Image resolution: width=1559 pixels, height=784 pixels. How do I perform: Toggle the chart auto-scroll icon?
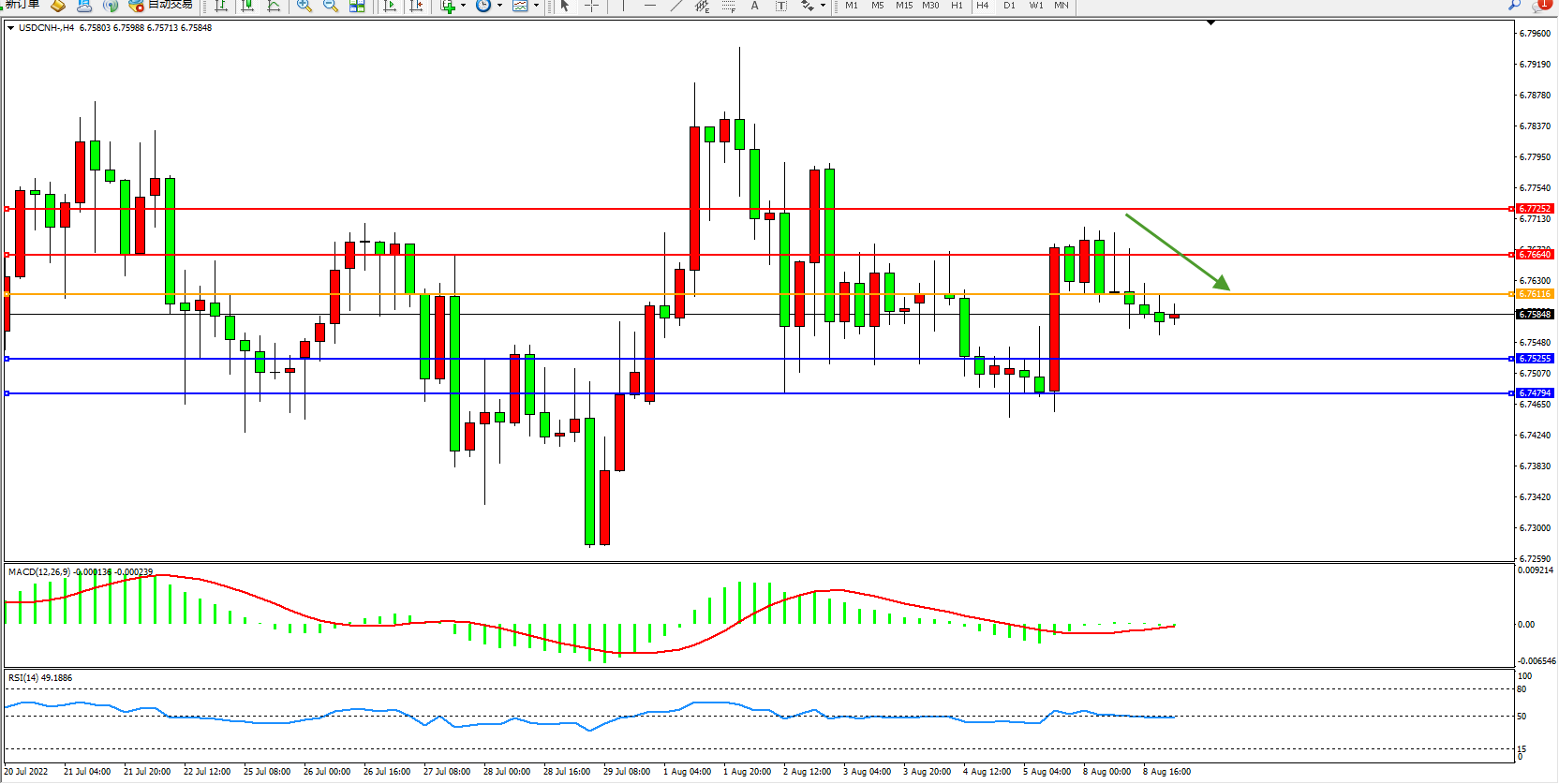click(391, 6)
